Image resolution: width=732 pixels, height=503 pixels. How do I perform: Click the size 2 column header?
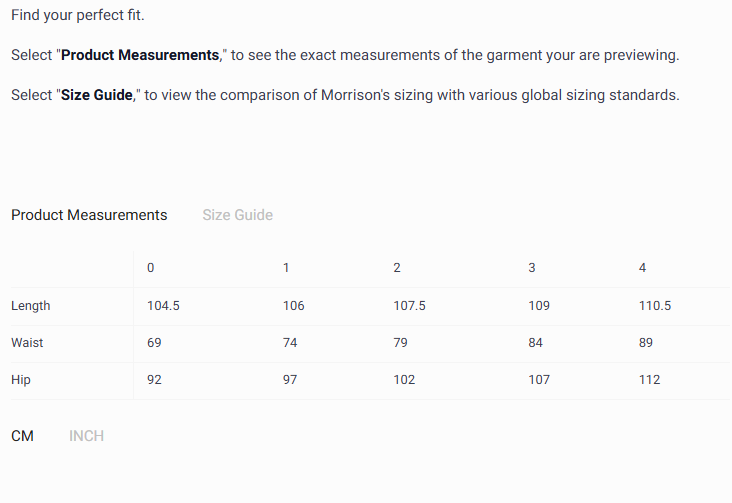pyautogui.click(x=397, y=268)
